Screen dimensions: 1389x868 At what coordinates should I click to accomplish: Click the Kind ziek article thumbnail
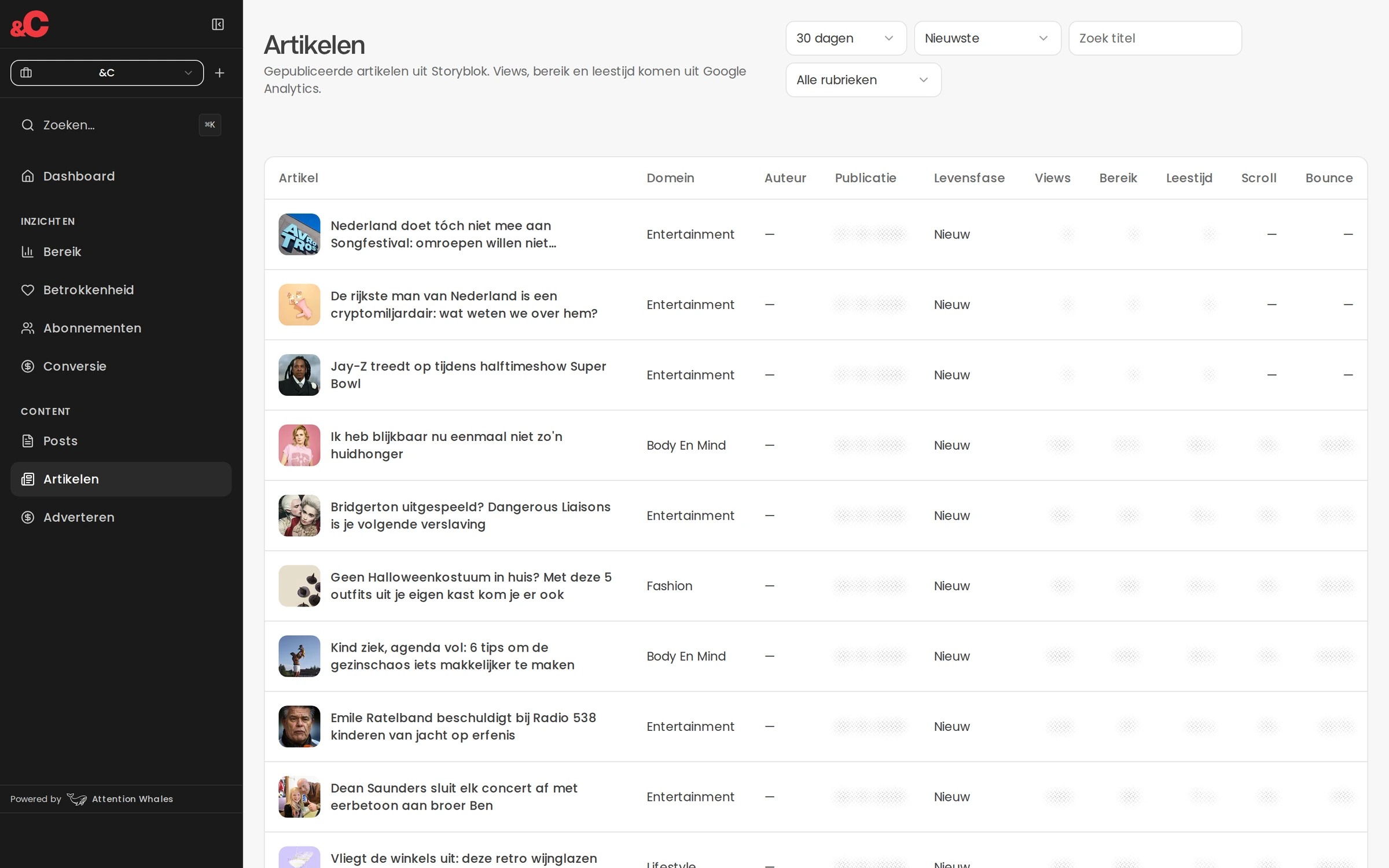tap(299, 656)
